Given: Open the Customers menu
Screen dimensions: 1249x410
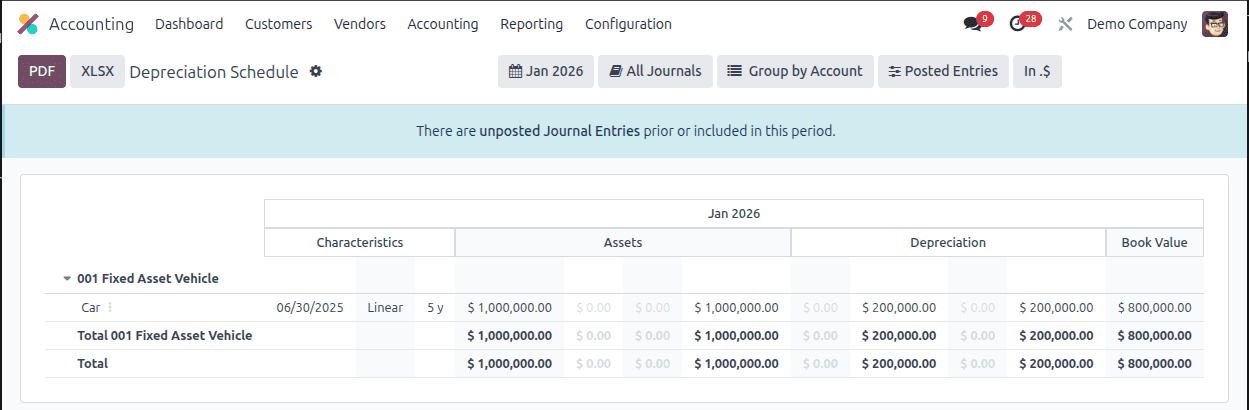Looking at the screenshot, I should coord(278,24).
